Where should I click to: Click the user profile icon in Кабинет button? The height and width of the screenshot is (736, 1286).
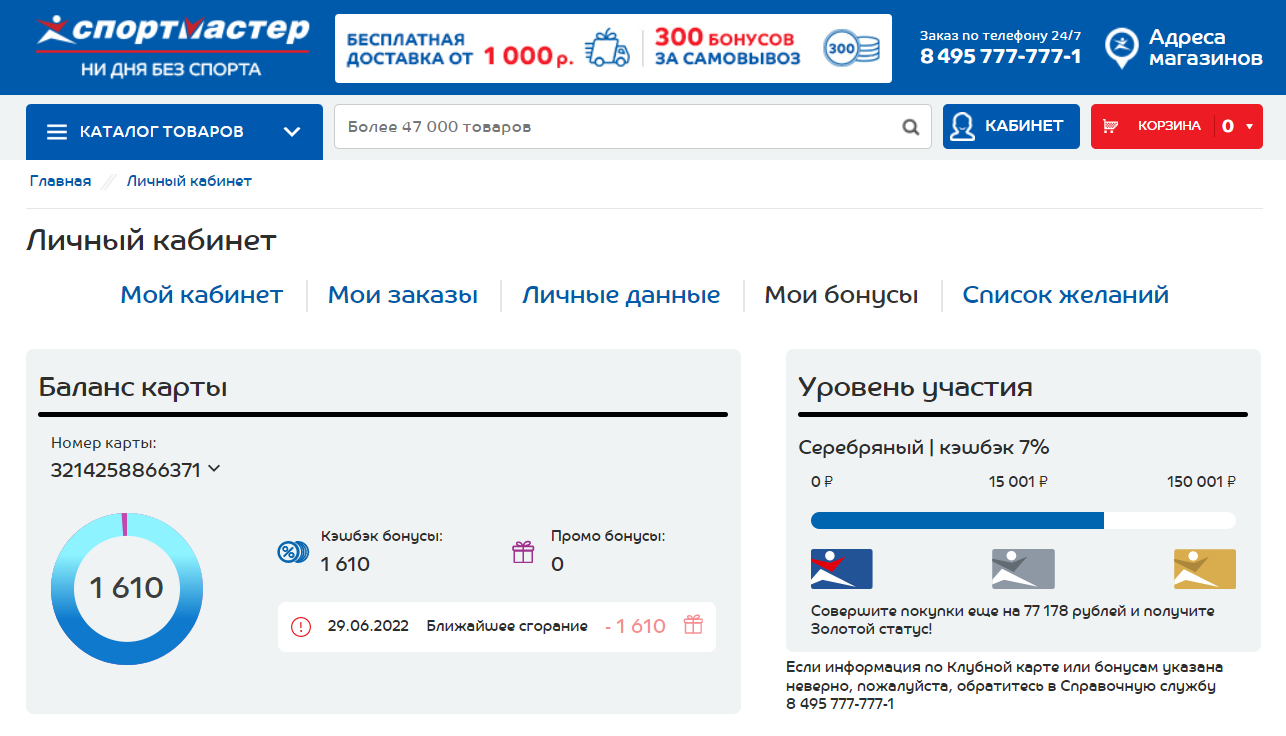[x=962, y=127]
